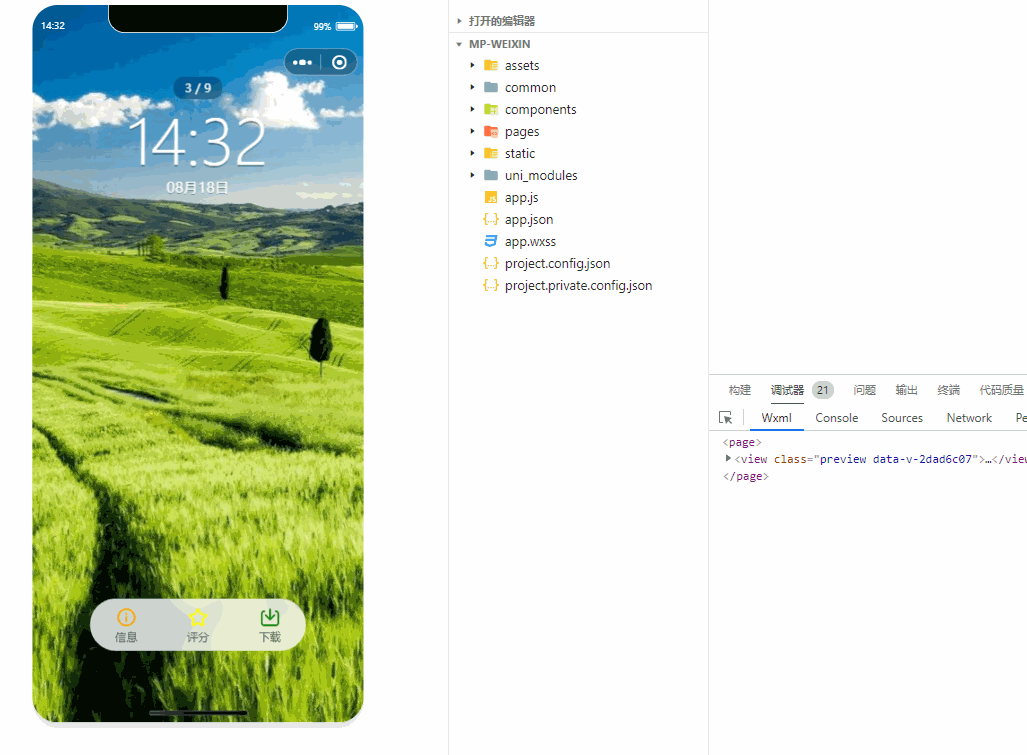Expand the view.preview node in Wxml tree
Image resolution: width=1027 pixels, height=755 pixels.
coord(728,458)
